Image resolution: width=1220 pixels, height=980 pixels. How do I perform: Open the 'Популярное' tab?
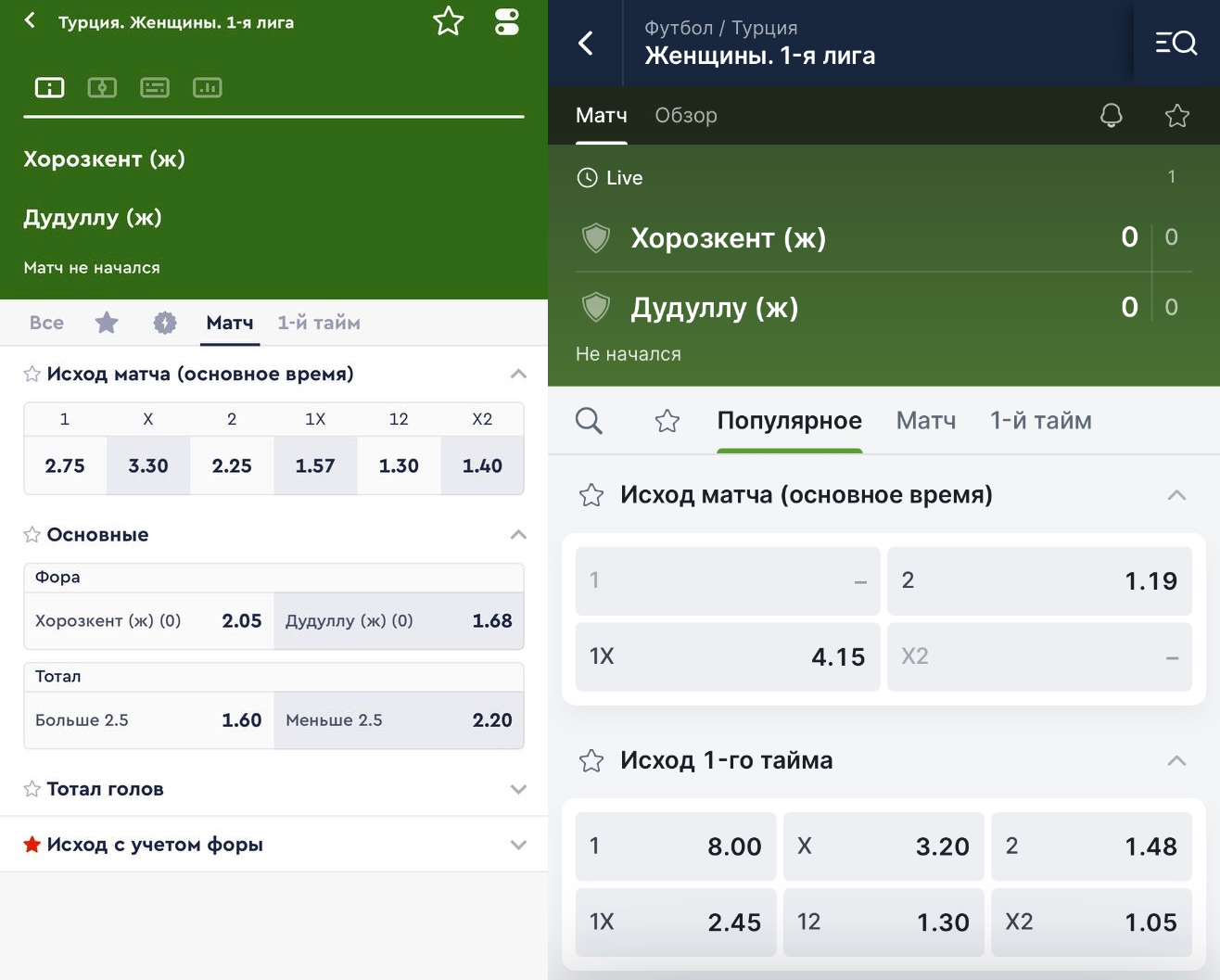789,421
